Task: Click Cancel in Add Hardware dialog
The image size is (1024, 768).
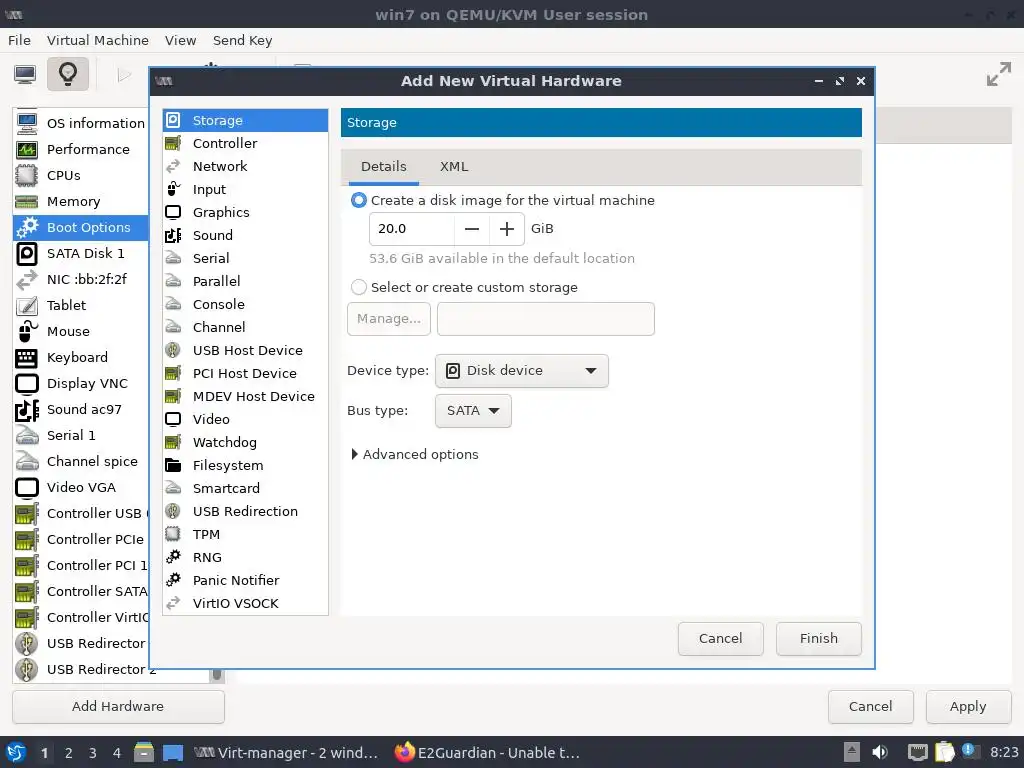Action: click(720, 639)
